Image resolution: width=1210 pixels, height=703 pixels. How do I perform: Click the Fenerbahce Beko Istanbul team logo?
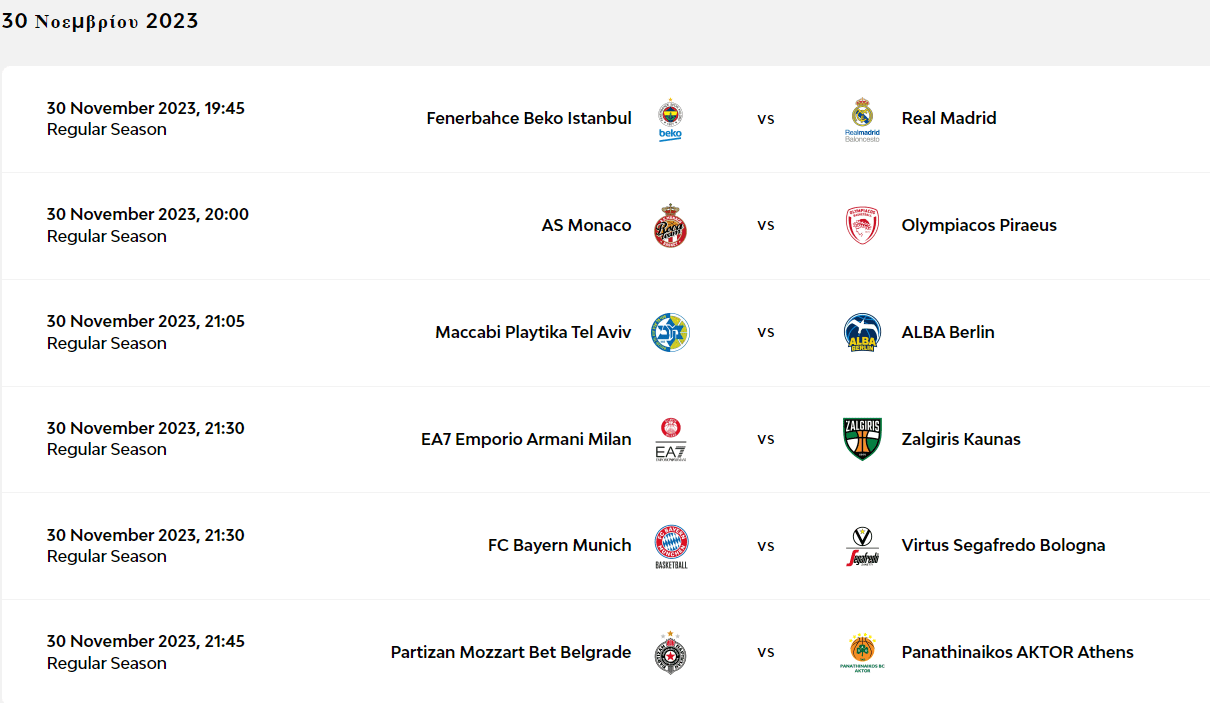coord(670,119)
